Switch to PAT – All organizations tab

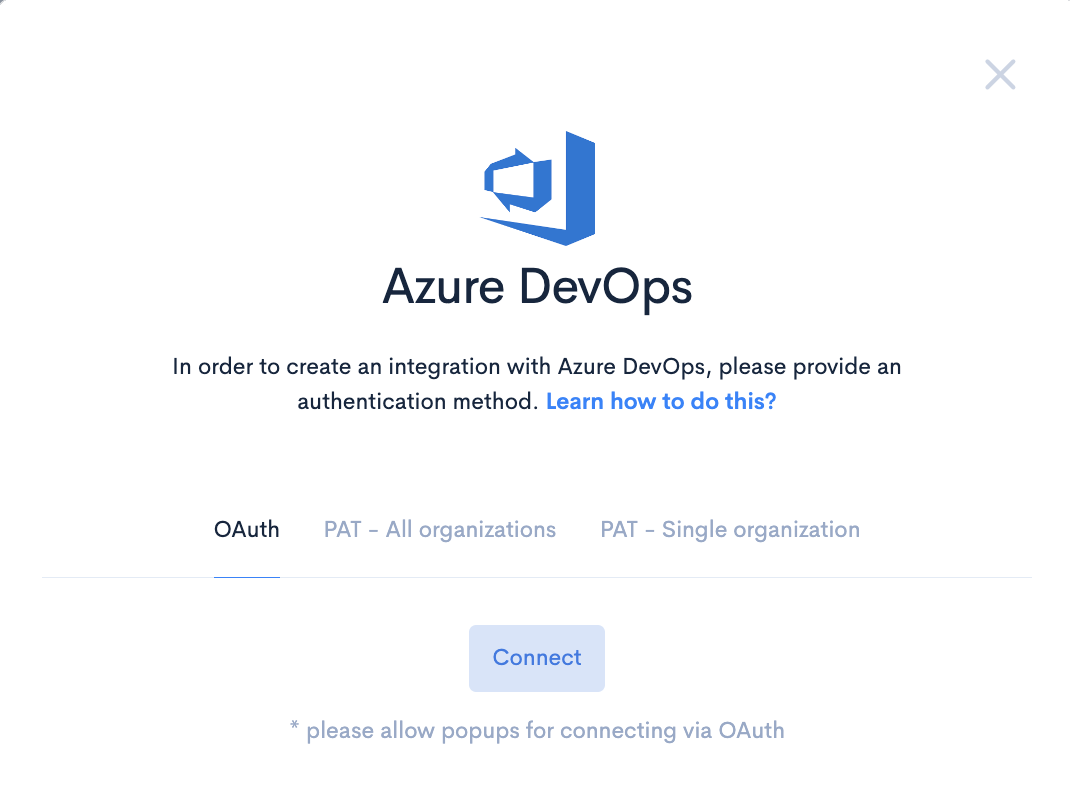[439, 529]
